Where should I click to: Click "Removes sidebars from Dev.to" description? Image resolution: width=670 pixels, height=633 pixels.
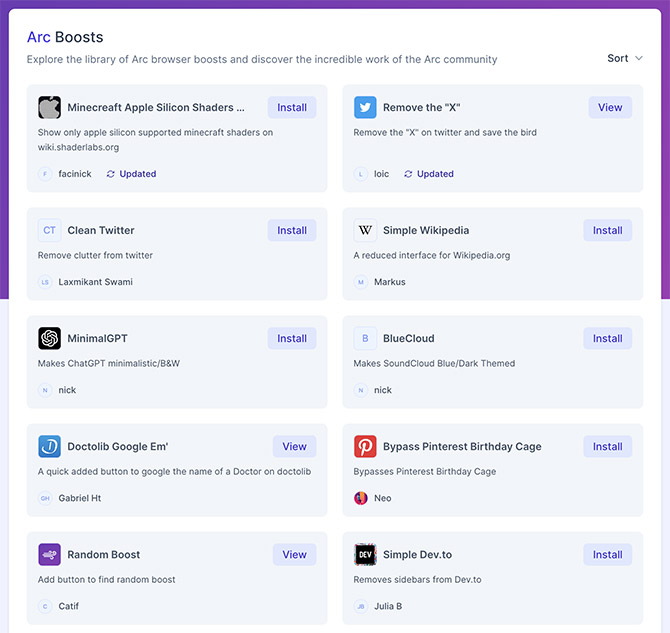click(x=417, y=580)
